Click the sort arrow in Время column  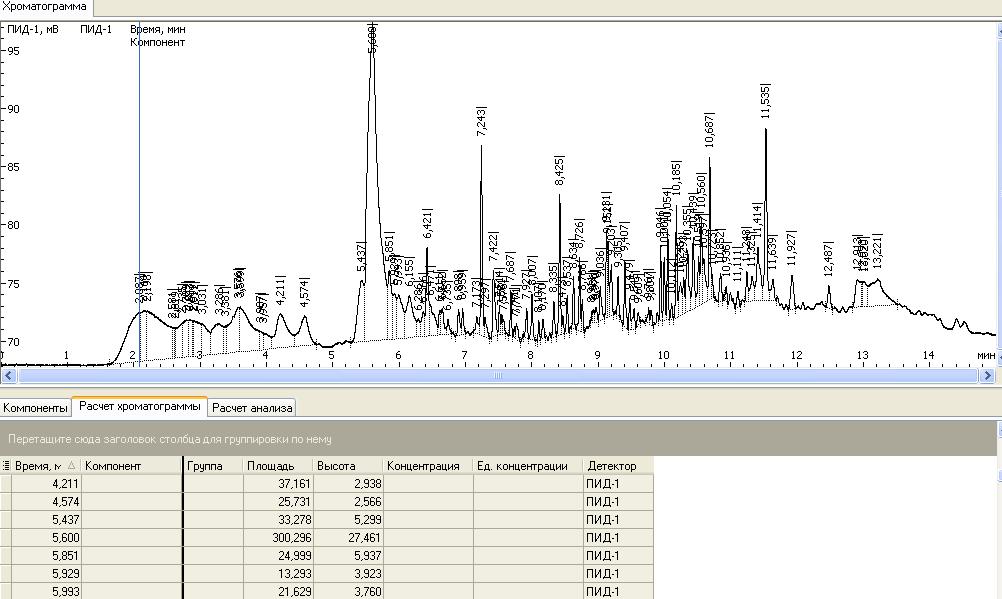pos(71,466)
